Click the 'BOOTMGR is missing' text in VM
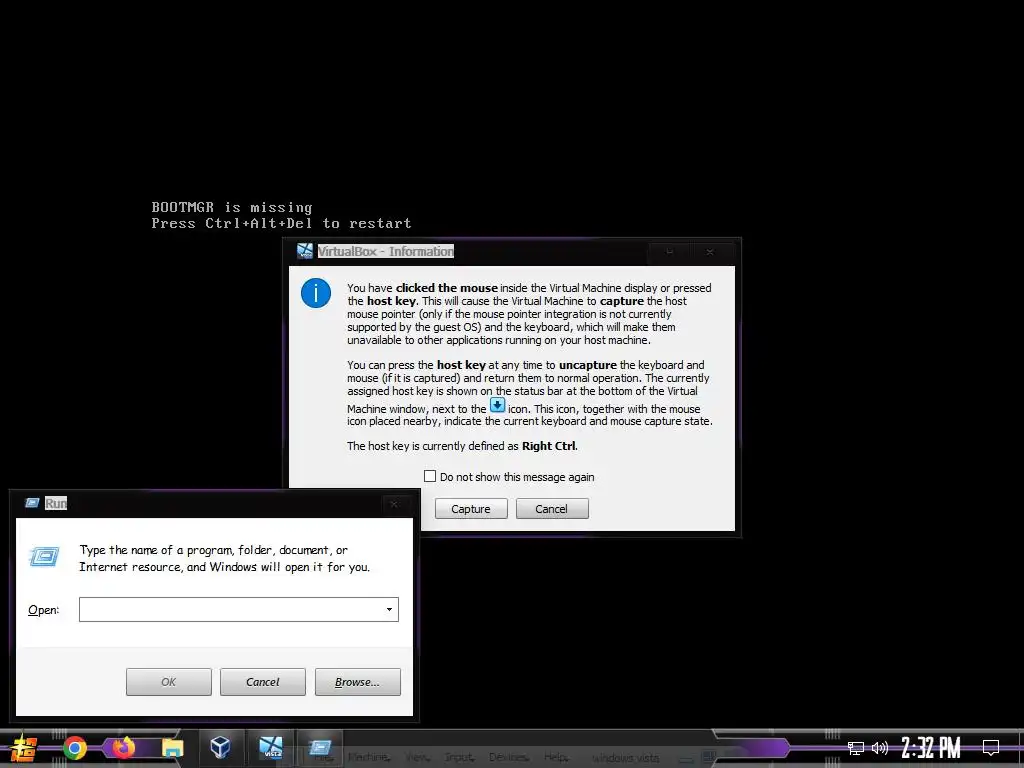1024x768 pixels. coord(232,207)
